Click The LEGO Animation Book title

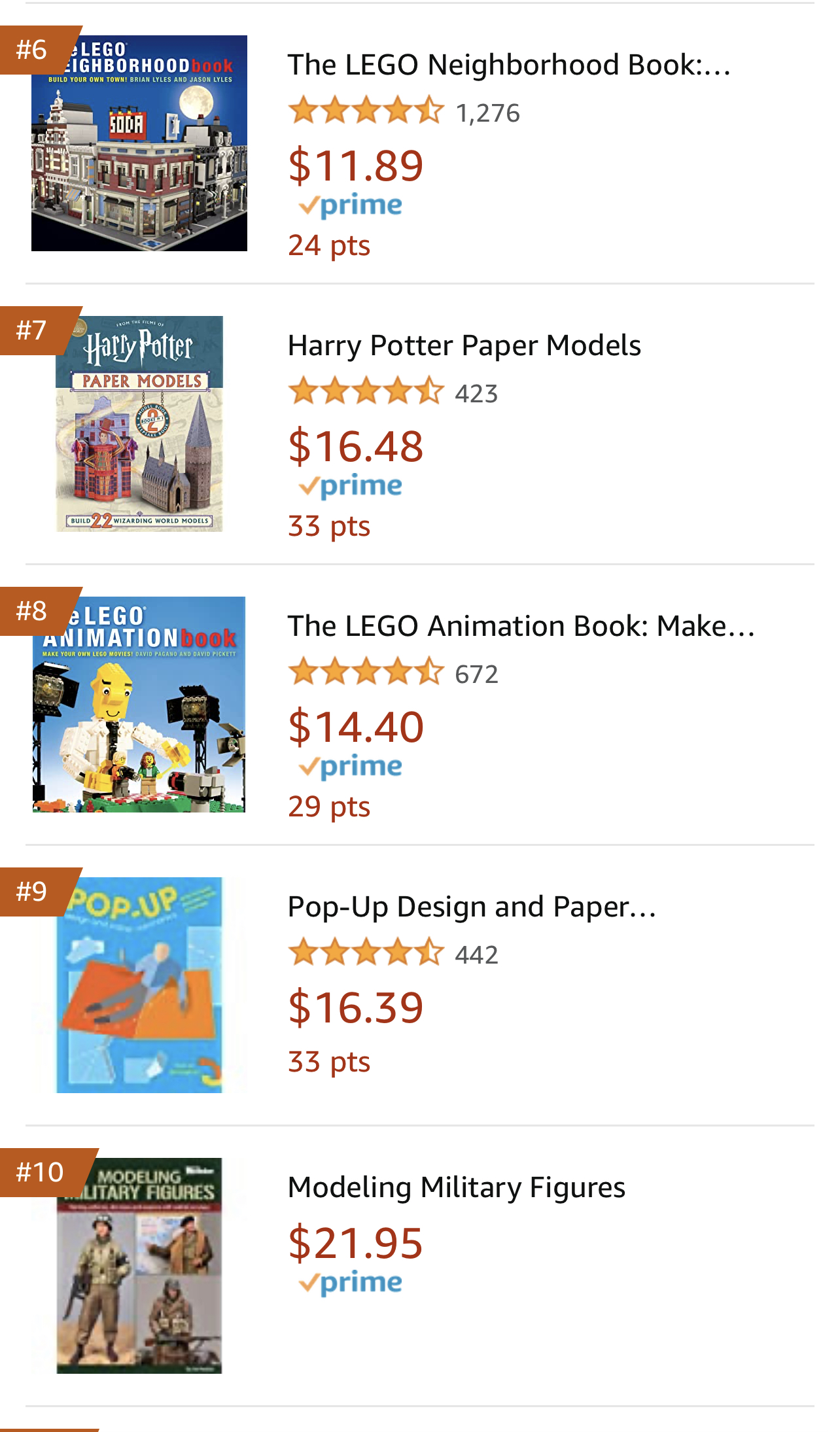tap(521, 626)
